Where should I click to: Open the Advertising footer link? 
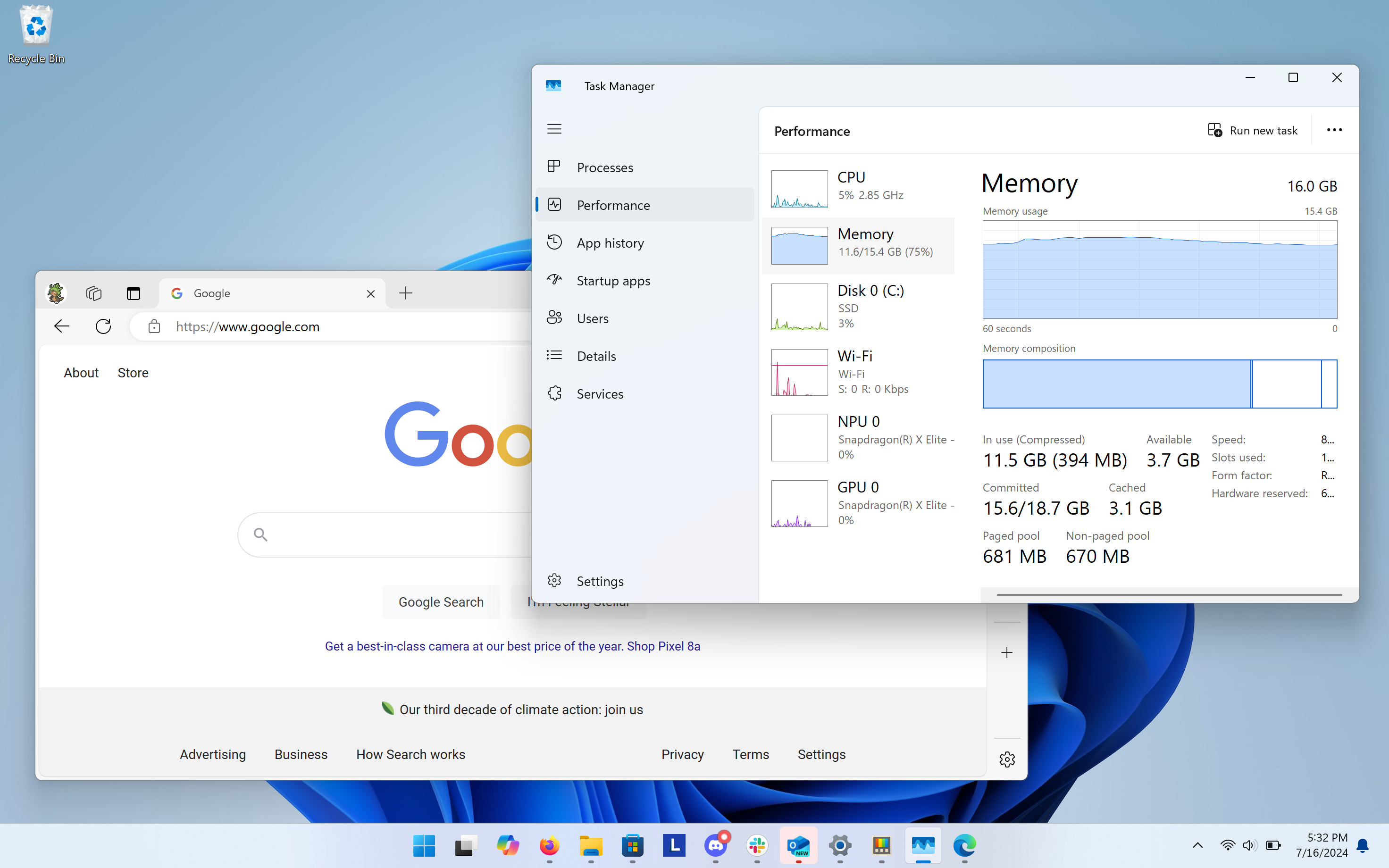tap(212, 754)
